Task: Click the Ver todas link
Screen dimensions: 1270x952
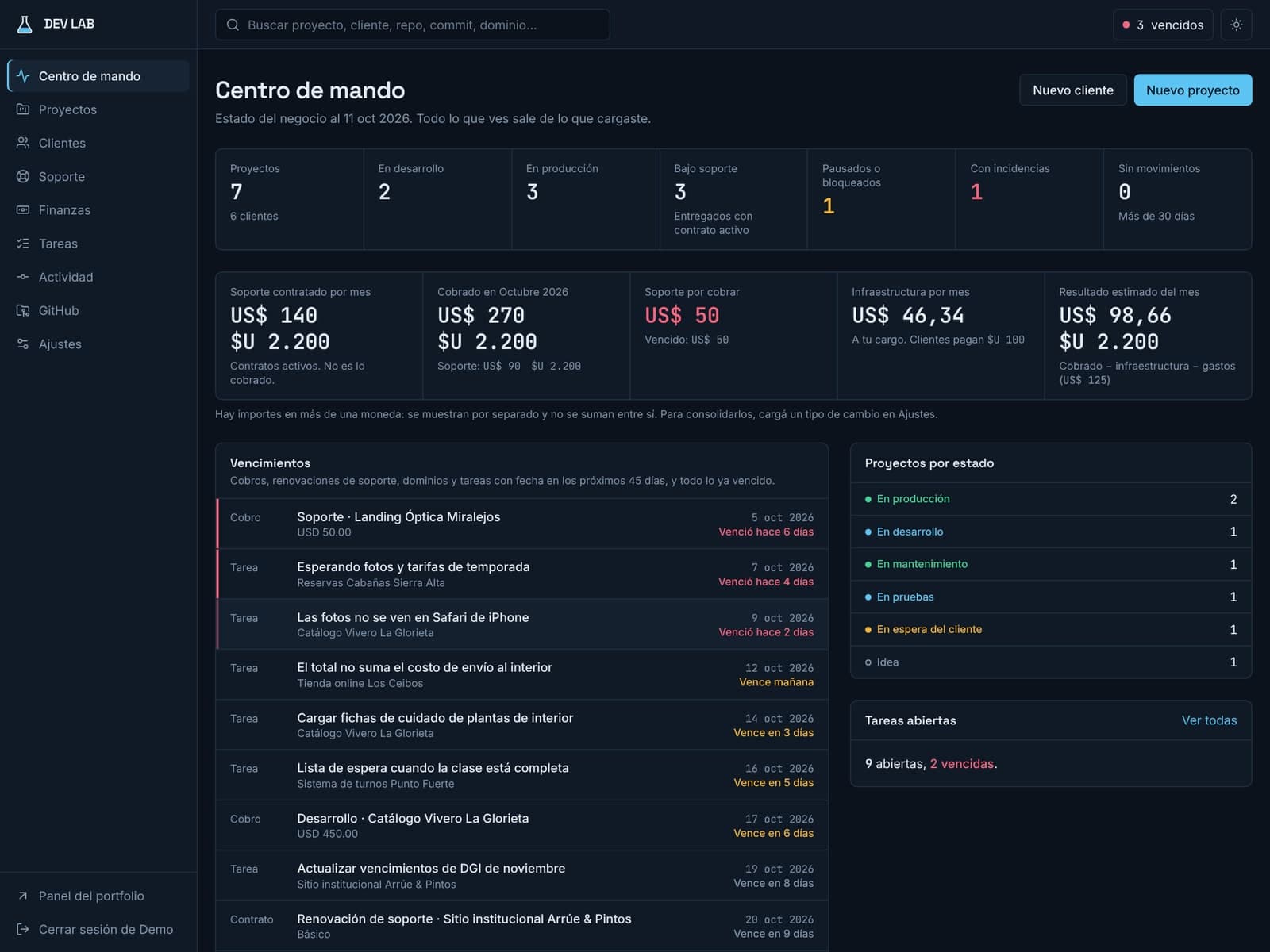Action: coord(1209,720)
